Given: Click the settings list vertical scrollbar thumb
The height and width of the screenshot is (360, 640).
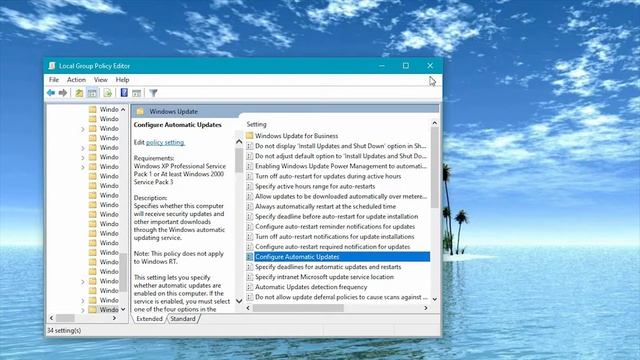Looking at the screenshot, I should pos(435,167).
